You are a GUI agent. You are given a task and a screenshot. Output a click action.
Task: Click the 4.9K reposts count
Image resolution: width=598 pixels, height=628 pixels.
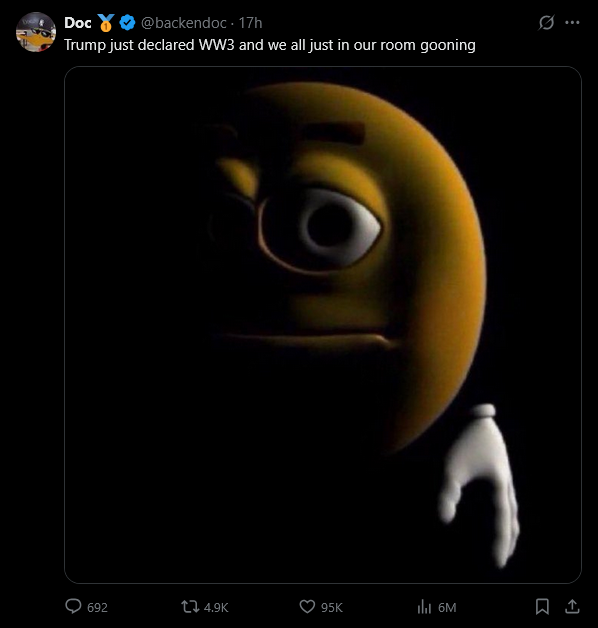pyautogui.click(x=216, y=608)
